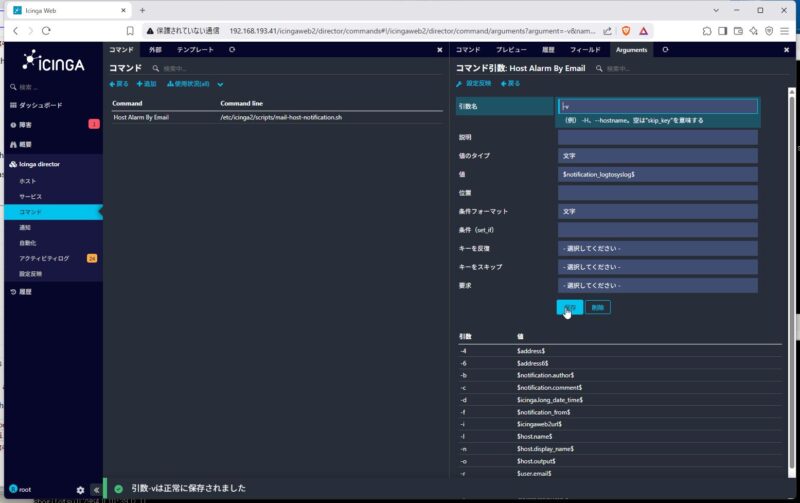This screenshot has width=800, height=503.
Task: Open アクティビティログ in the sidebar
Action: click(45, 259)
